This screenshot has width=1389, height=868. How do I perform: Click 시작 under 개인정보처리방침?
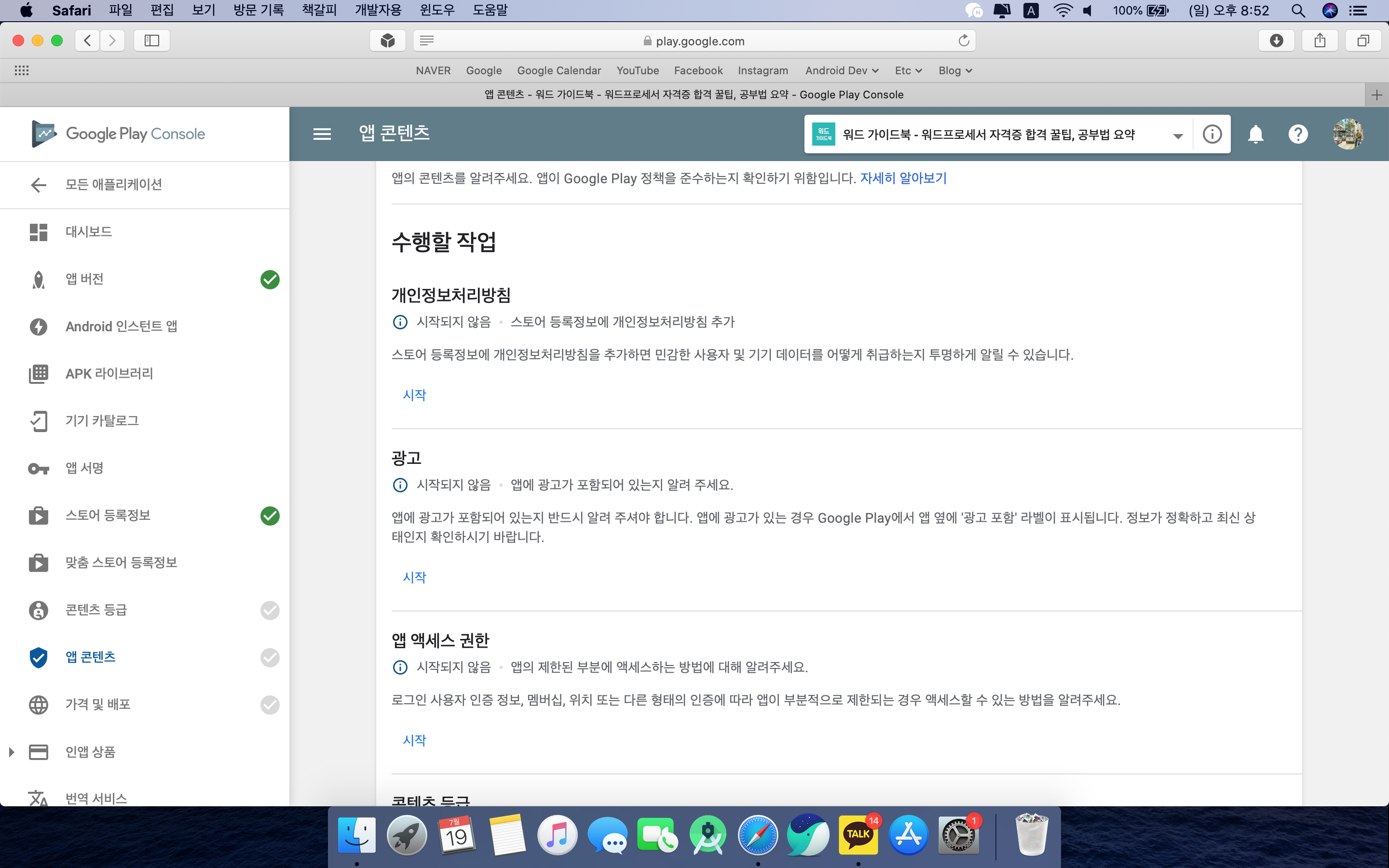coord(414,395)
